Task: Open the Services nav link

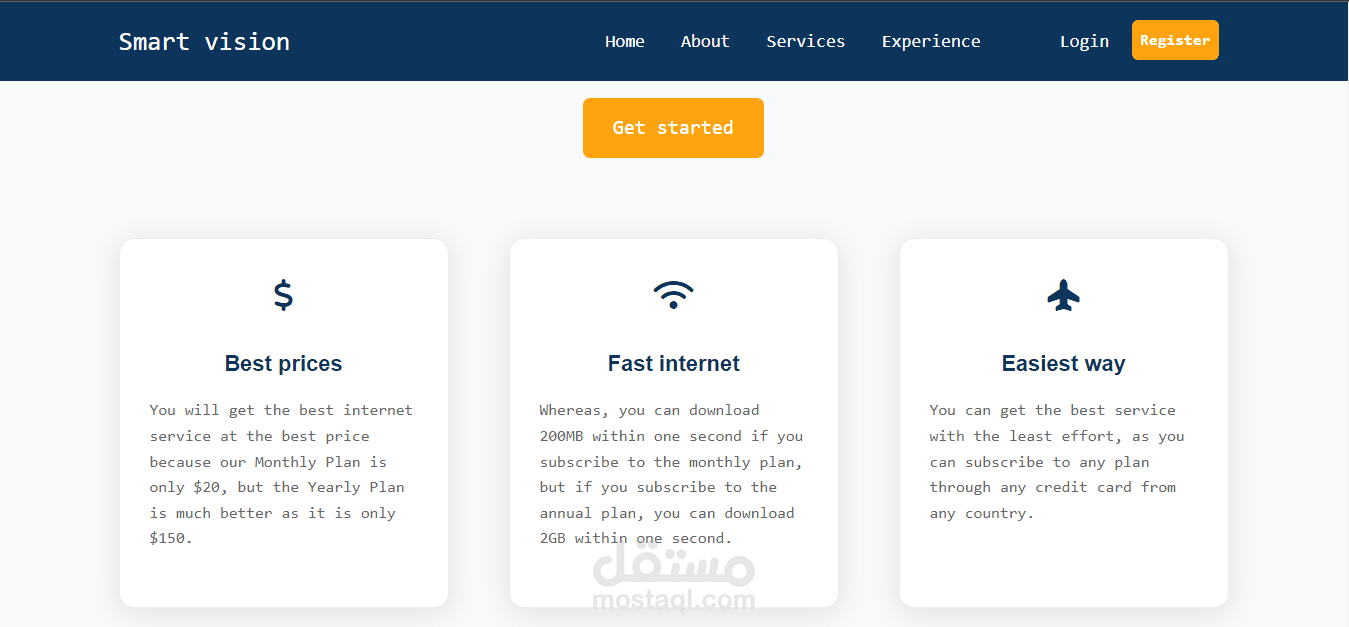Action: (x=806, y=41)
